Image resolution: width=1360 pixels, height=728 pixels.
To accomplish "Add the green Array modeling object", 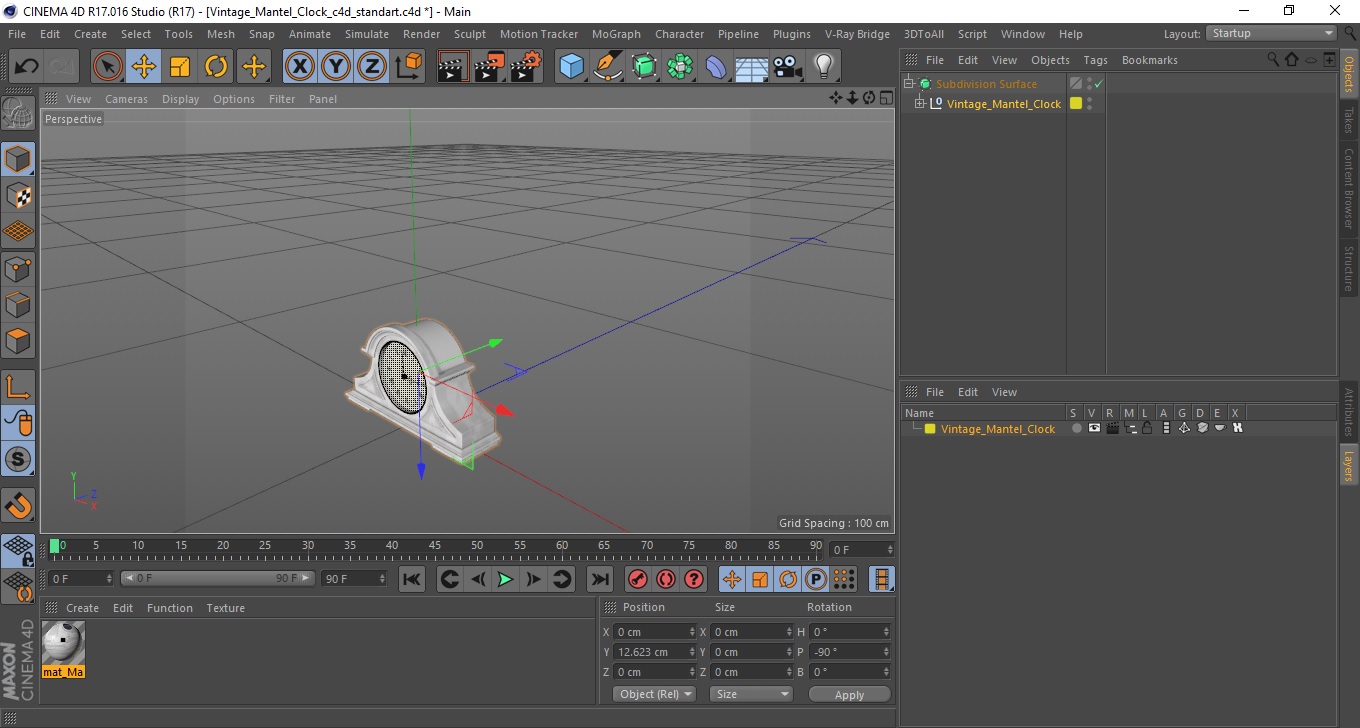I will click(x=680, y=67).
